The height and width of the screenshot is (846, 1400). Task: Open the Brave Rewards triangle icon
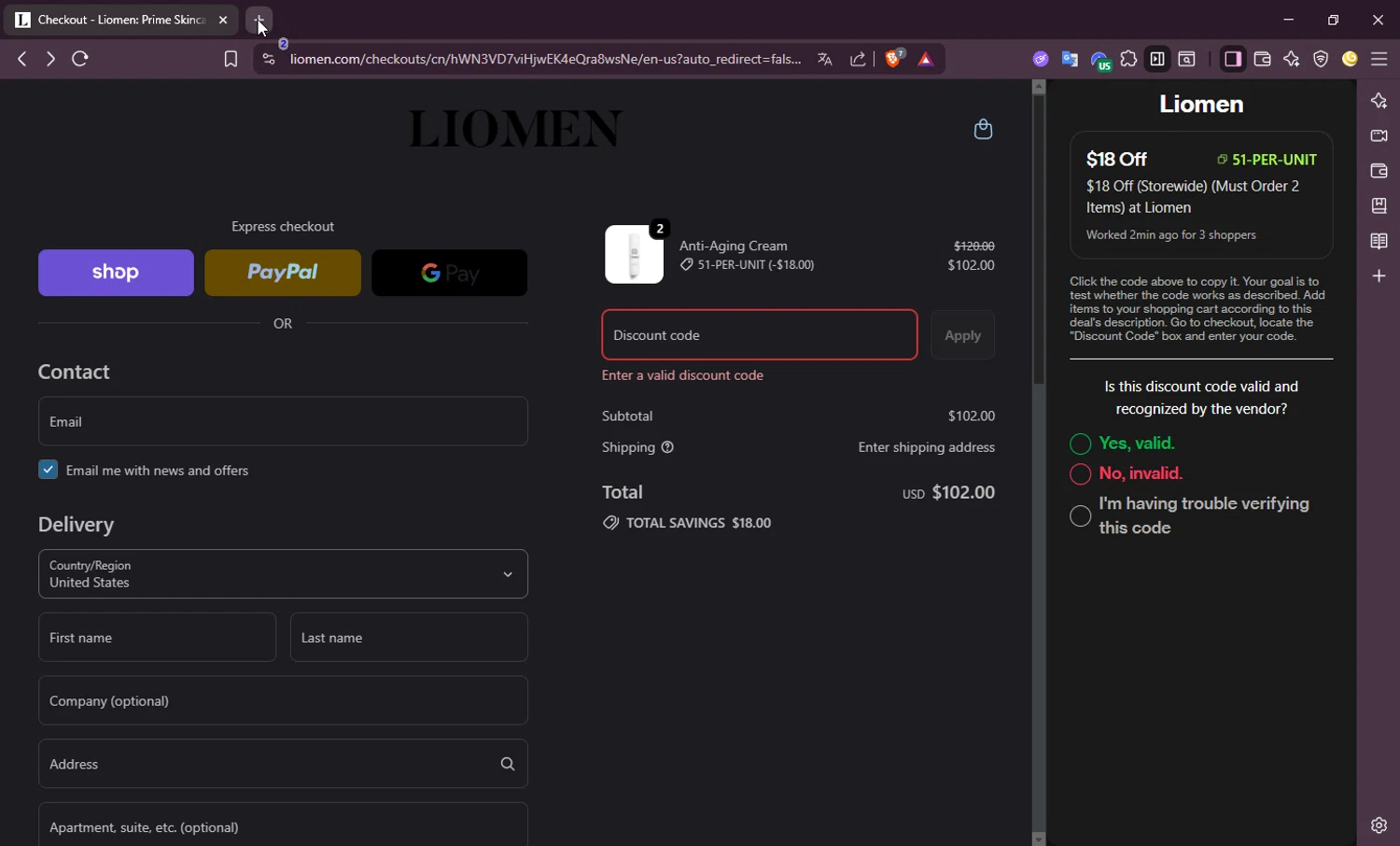tap(926, 59)
